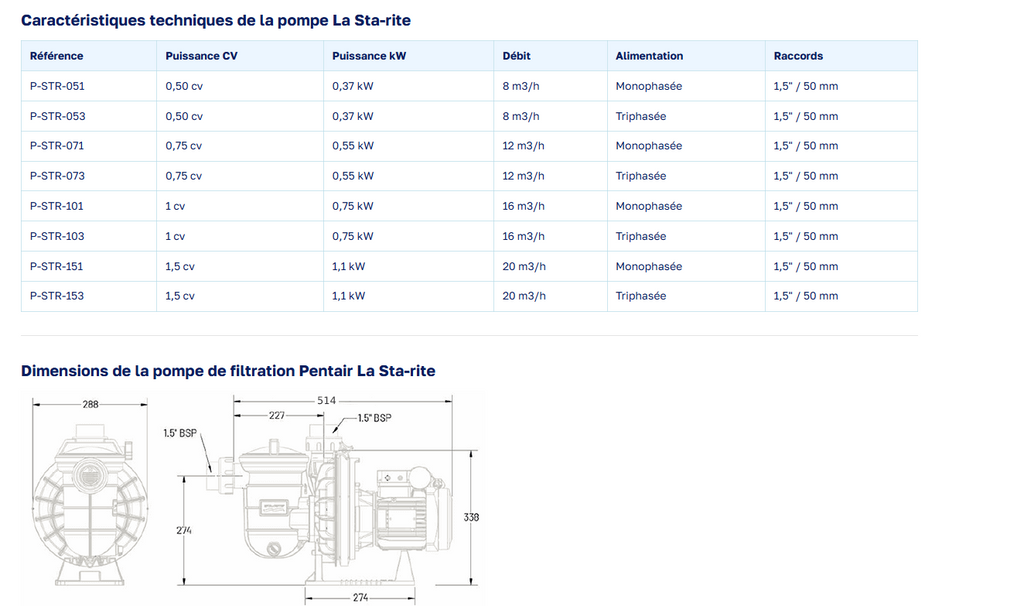1024x606 pixels.
Task: Click 16 m3/h in P-STR-103 row
Action: 523,236
